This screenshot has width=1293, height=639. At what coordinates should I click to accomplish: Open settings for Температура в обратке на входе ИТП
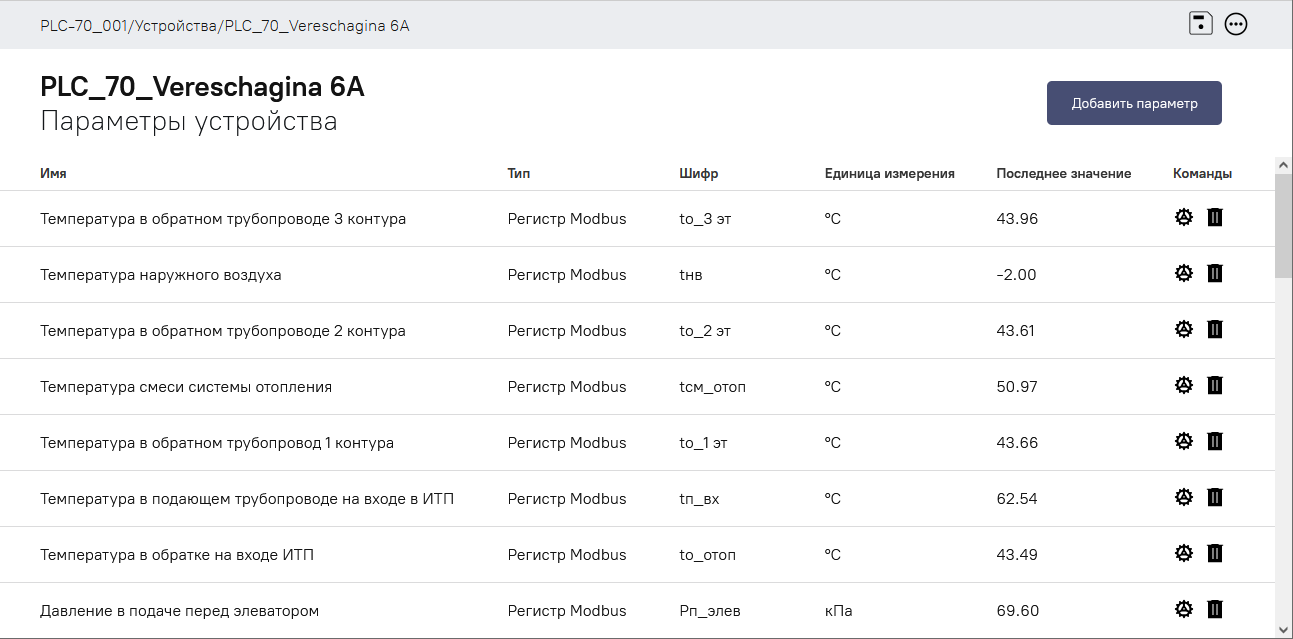[1184, 553]
